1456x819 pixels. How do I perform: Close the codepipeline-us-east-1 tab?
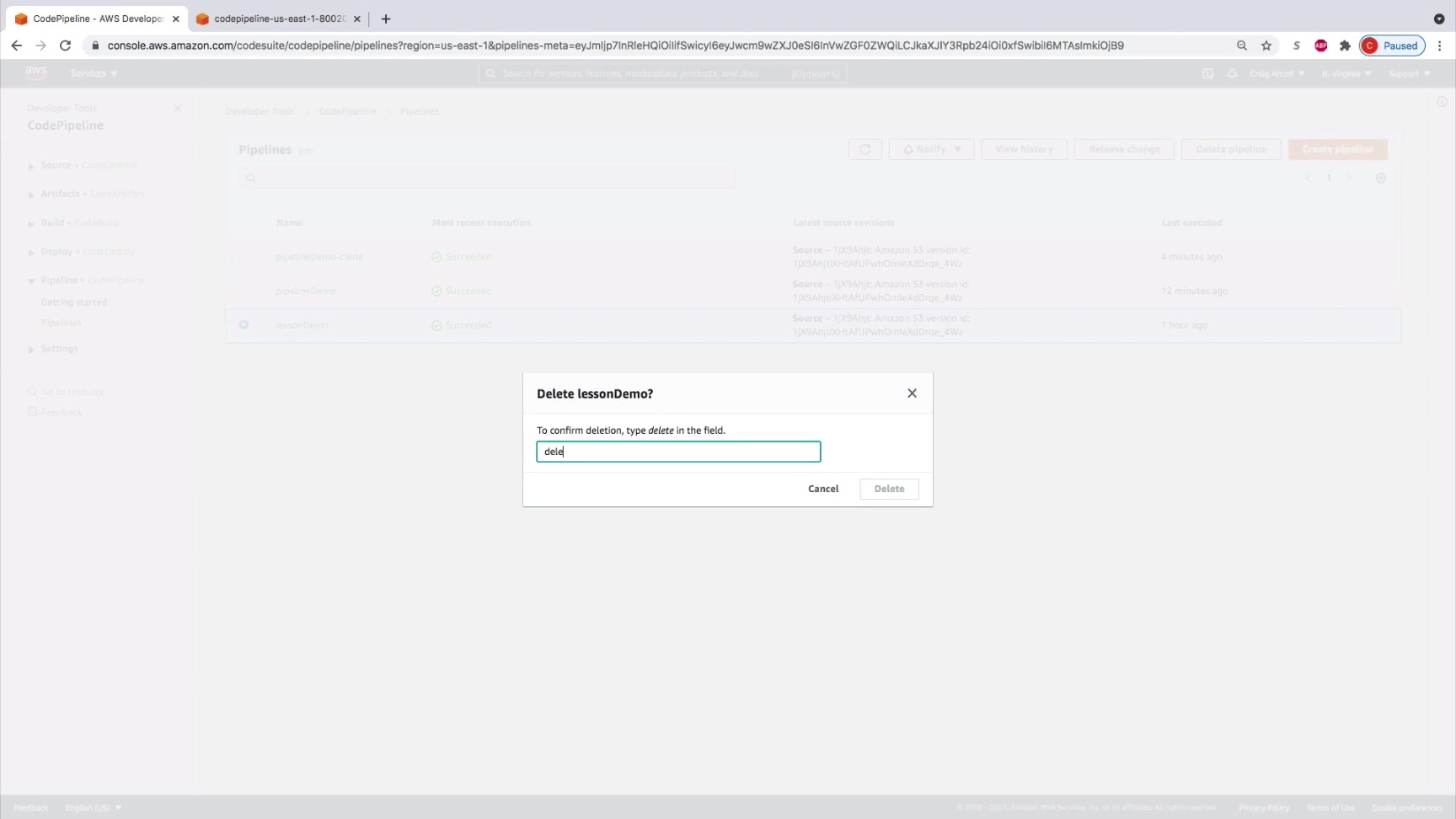(x=357, y=19)
